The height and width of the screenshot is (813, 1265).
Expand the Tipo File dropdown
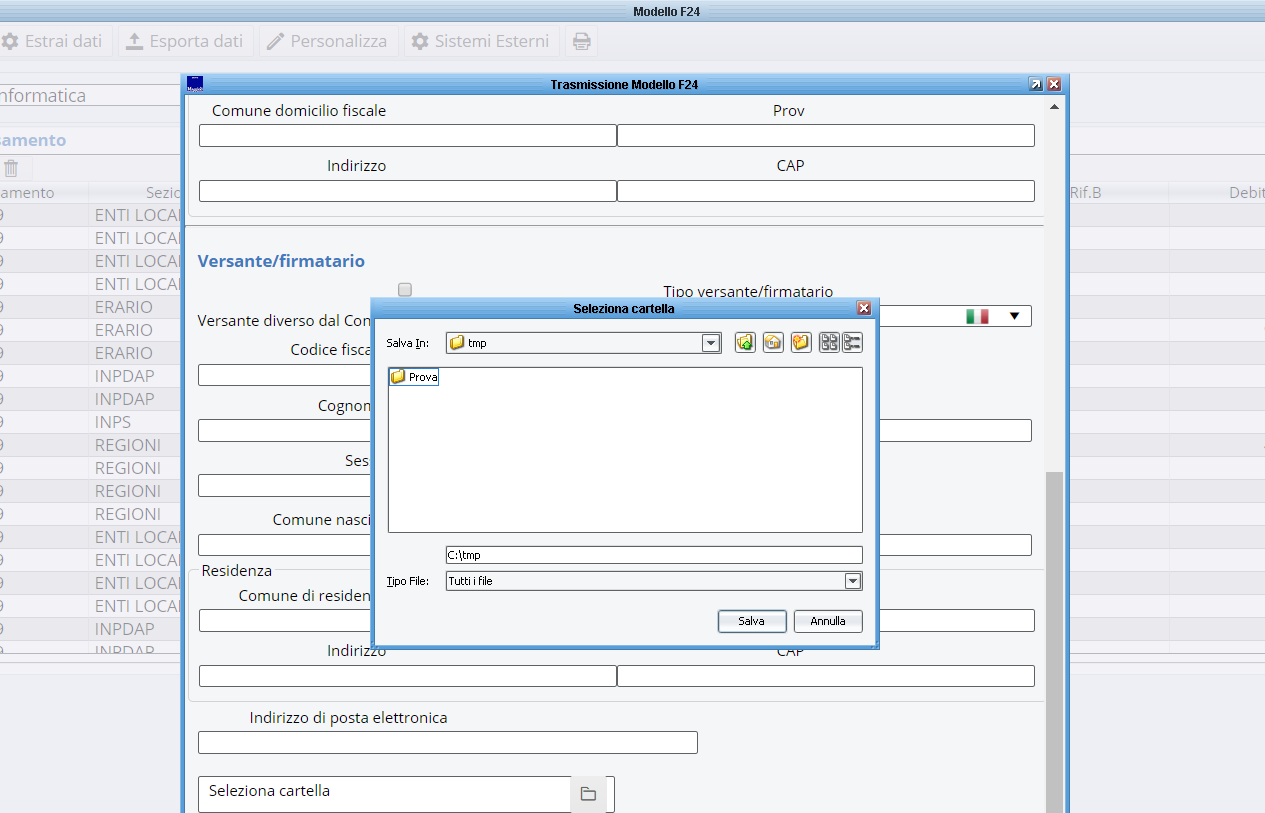click(x=852, y=581)
